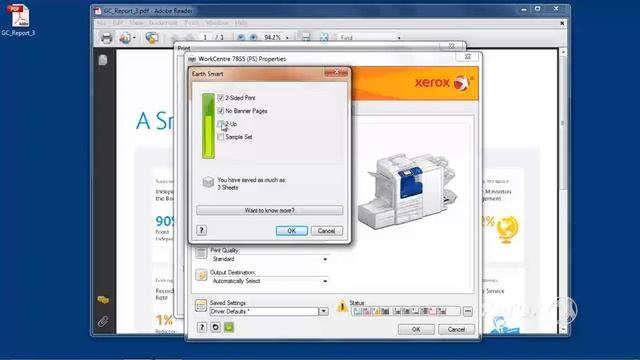Open the Attachments paperclip panel

click(103, 321)
